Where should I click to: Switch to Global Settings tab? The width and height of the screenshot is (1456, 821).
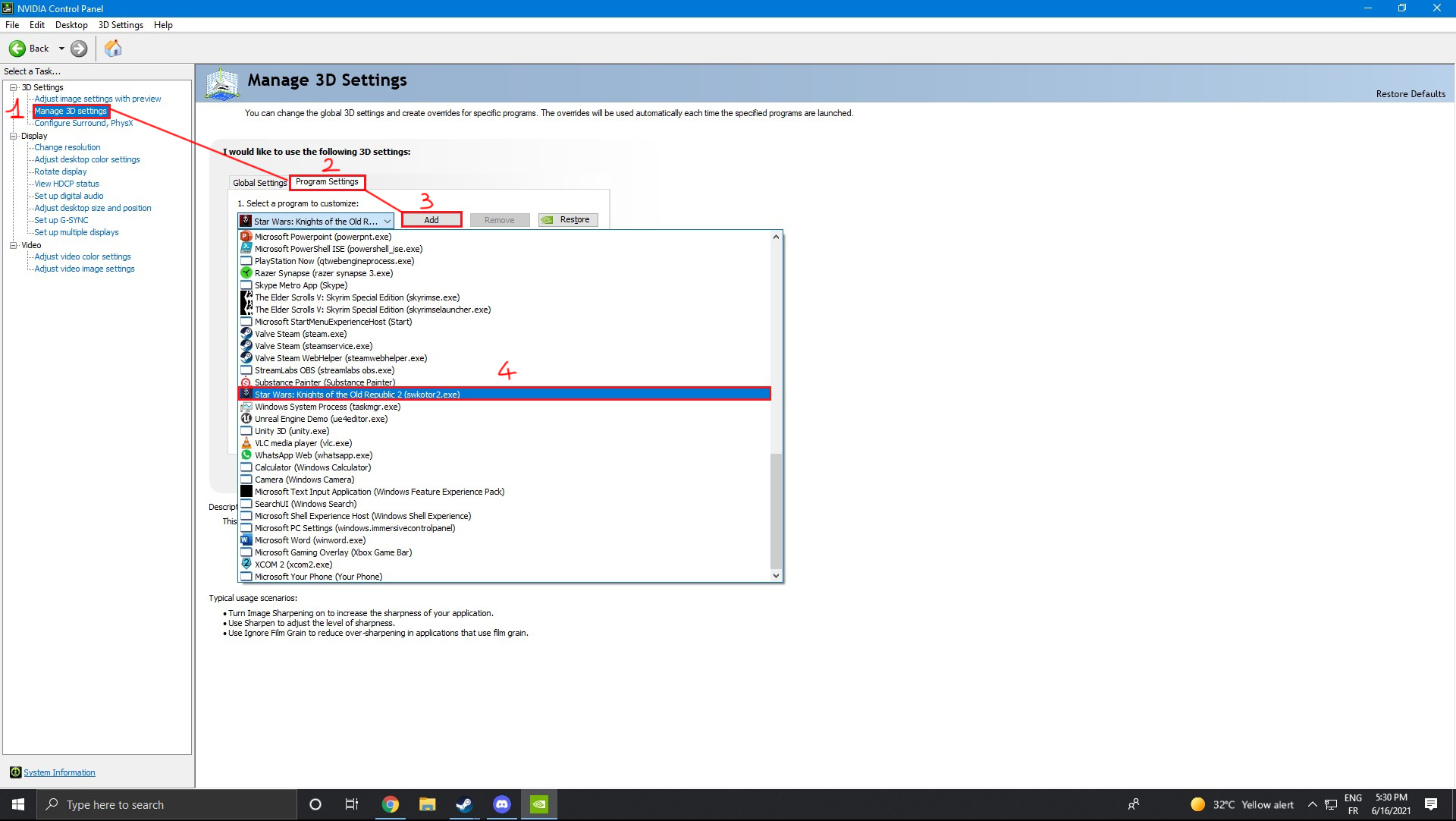(259, 183)
